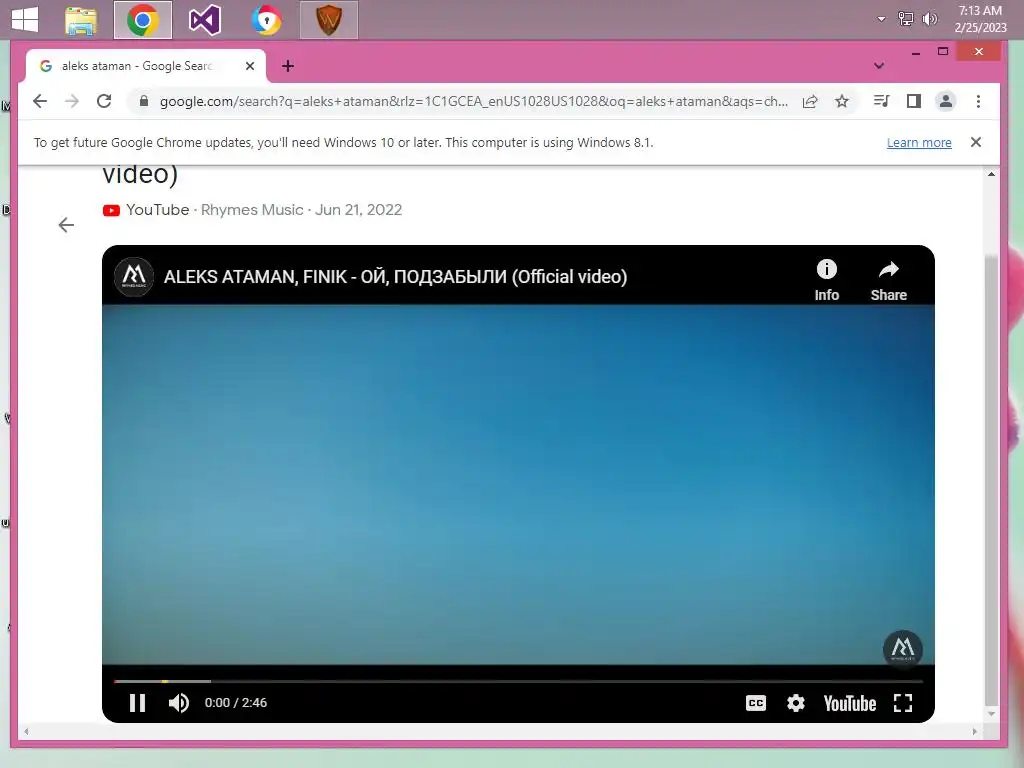Screen dimensions: 1024x768
Task: Click the vertical page scrollbar
Action: [991, 482]
